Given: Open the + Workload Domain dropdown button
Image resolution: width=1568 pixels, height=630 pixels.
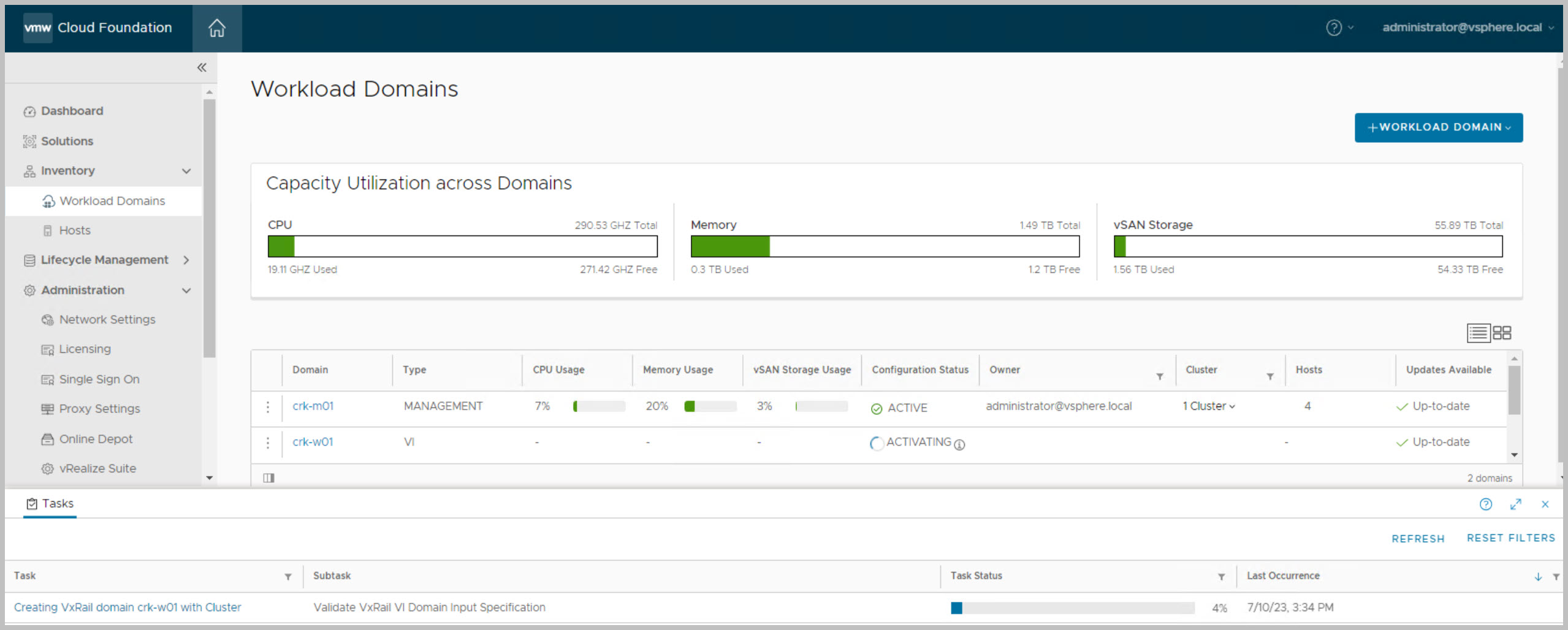Looking at the screenshot, I should tap(1438, 127).
